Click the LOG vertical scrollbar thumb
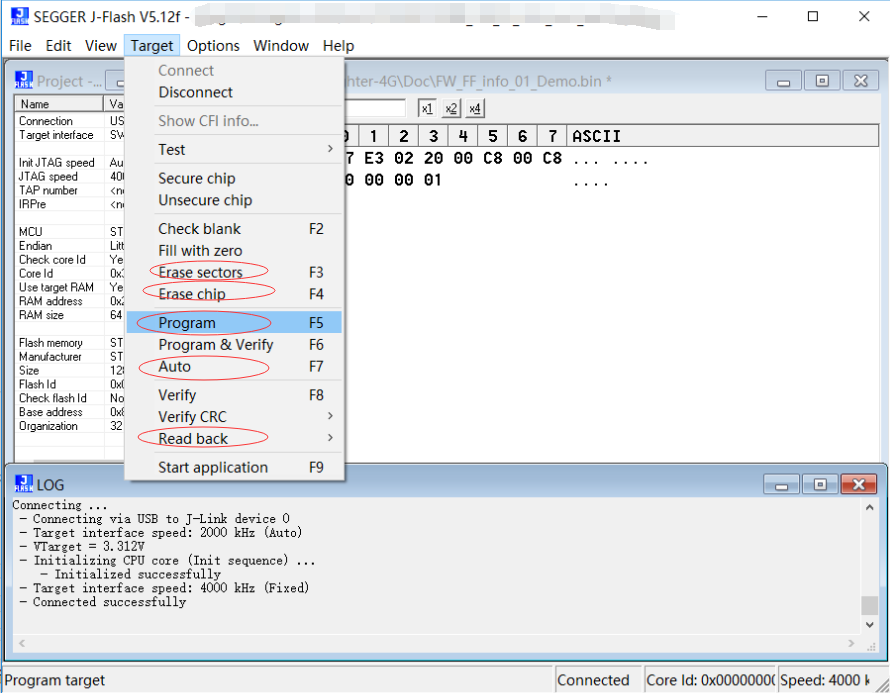The width and height of the screenshot is (890, 693). [869, 605]
